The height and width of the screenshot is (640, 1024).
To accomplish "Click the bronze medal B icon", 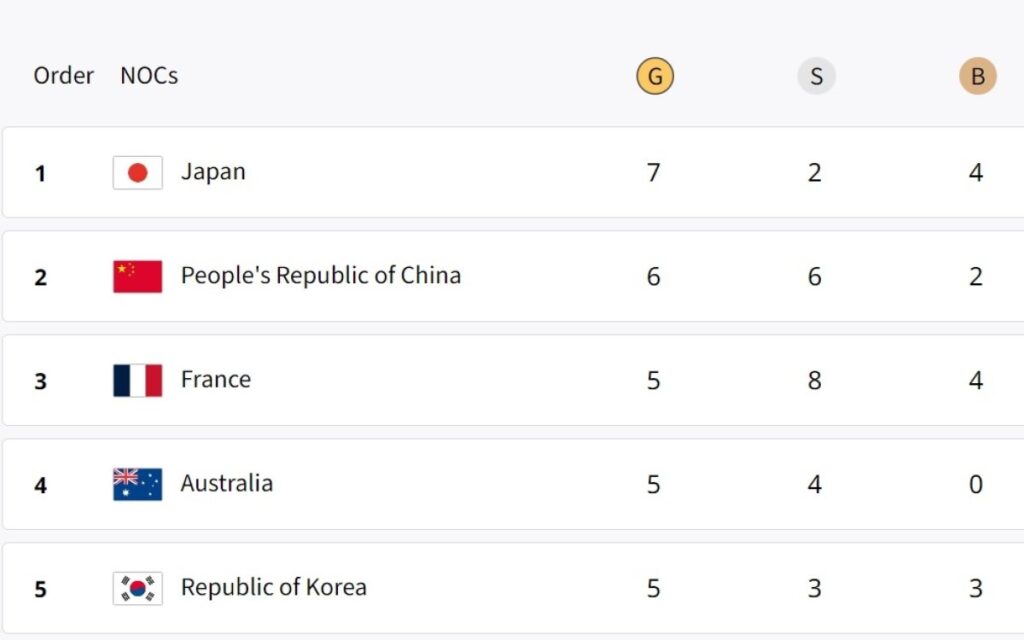I will pos(978,76).
